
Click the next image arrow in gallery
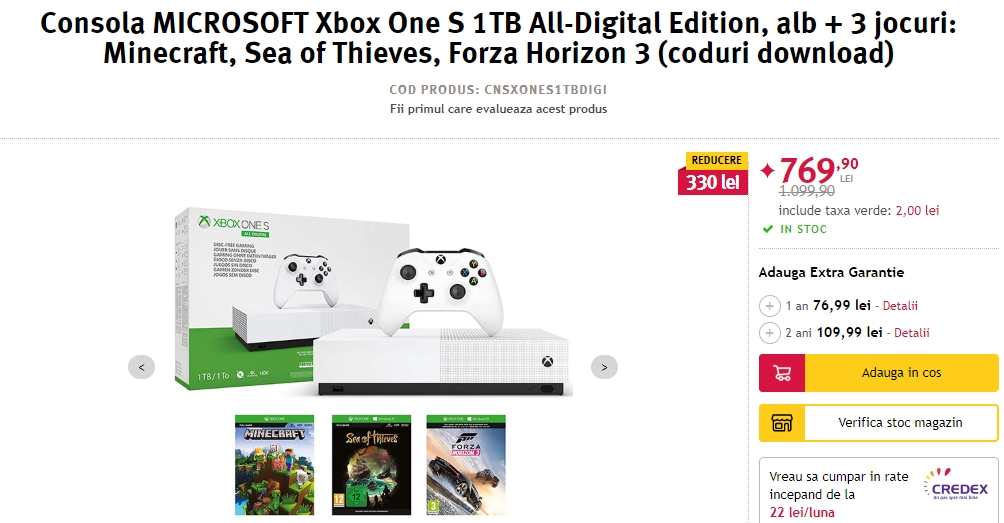click(x=604, y=367)
